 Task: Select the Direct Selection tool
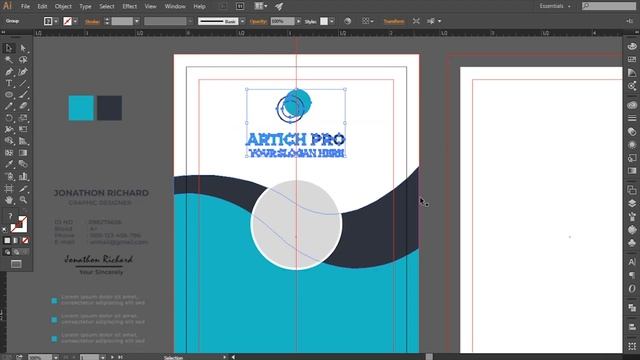[23, 48]
